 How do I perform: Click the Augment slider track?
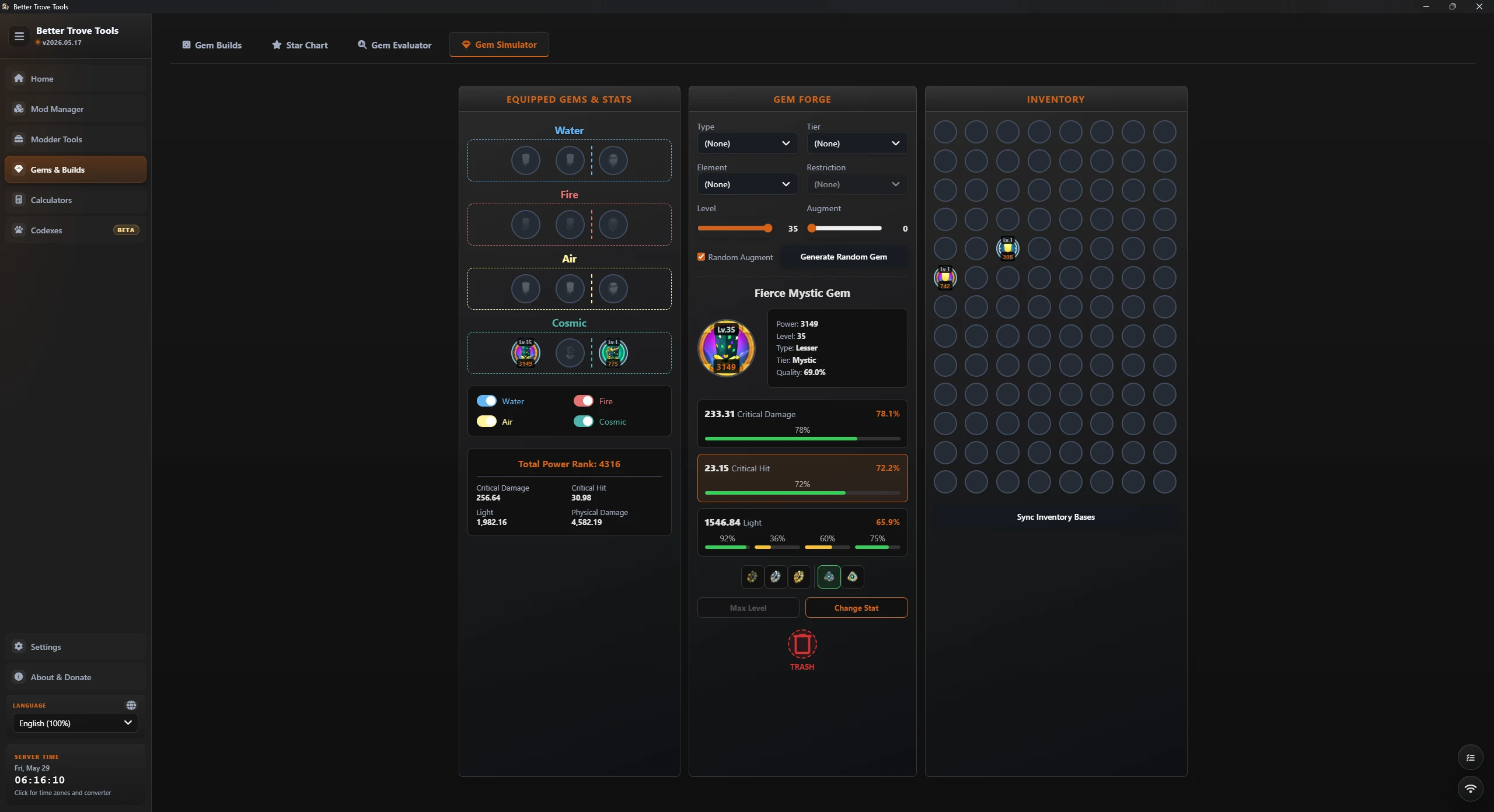(x=845, y=229)
